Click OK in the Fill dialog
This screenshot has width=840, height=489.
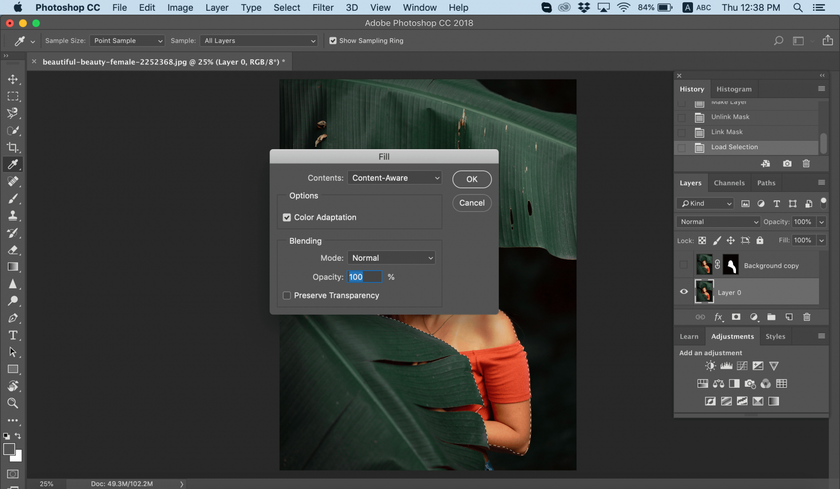click(471, 179)
